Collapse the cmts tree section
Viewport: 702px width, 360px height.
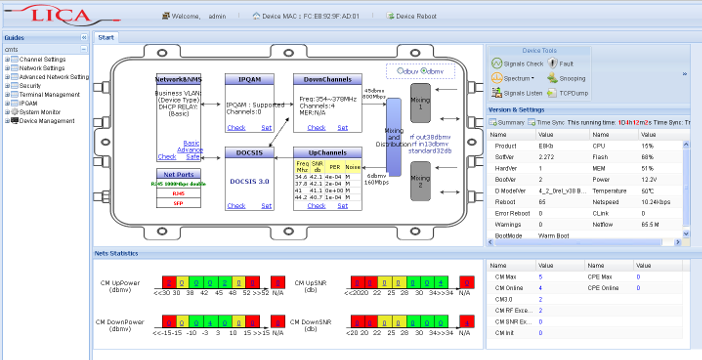click(84, 49)
